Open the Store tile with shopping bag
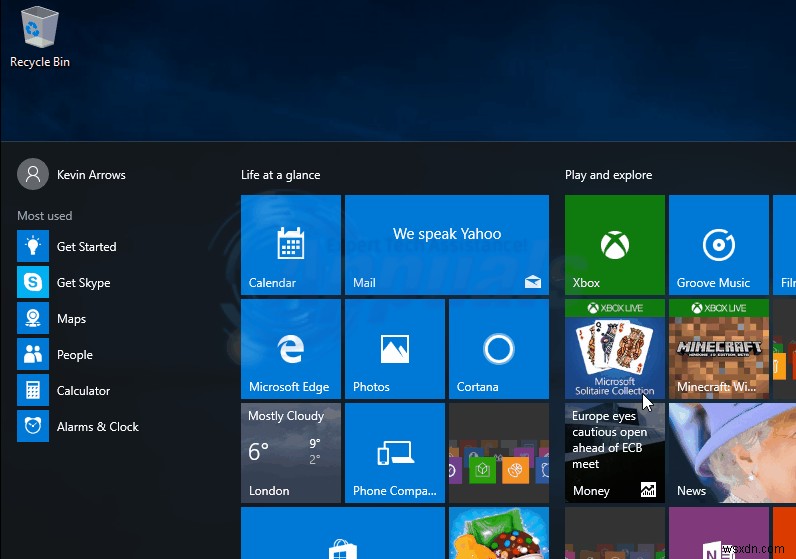The height and width of the screenshot is (559, 796). click(343, 533)
